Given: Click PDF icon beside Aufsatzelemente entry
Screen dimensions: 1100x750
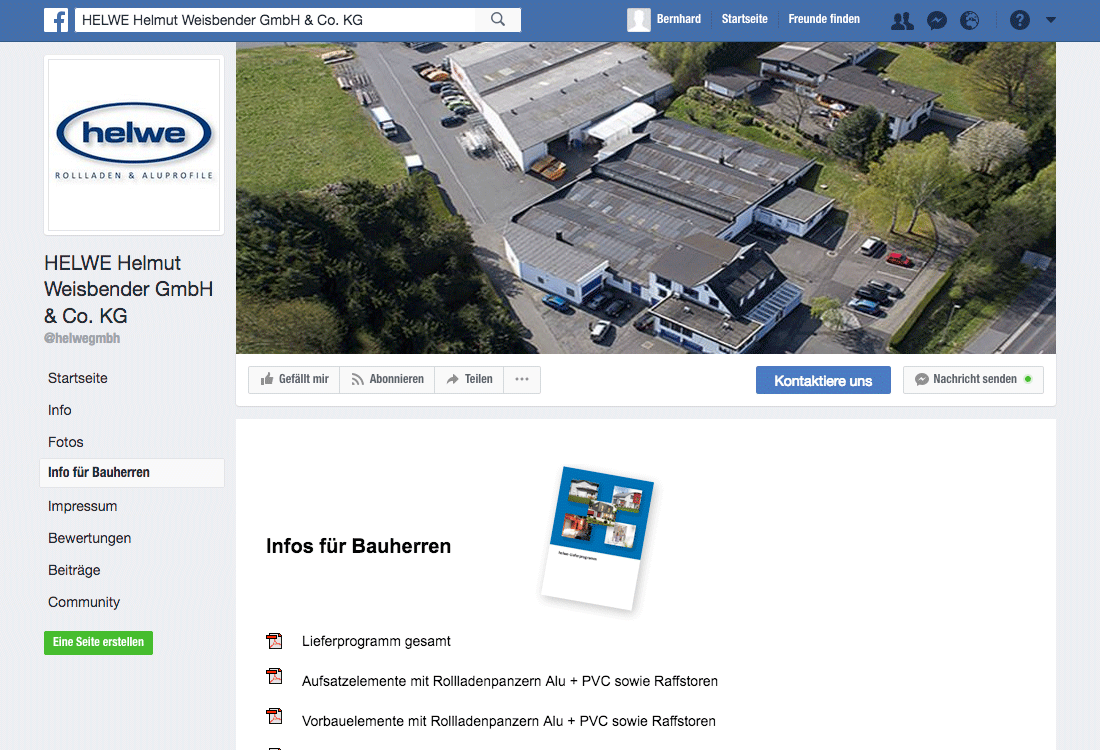Looking at the screenshot, I should pos(274,676).
